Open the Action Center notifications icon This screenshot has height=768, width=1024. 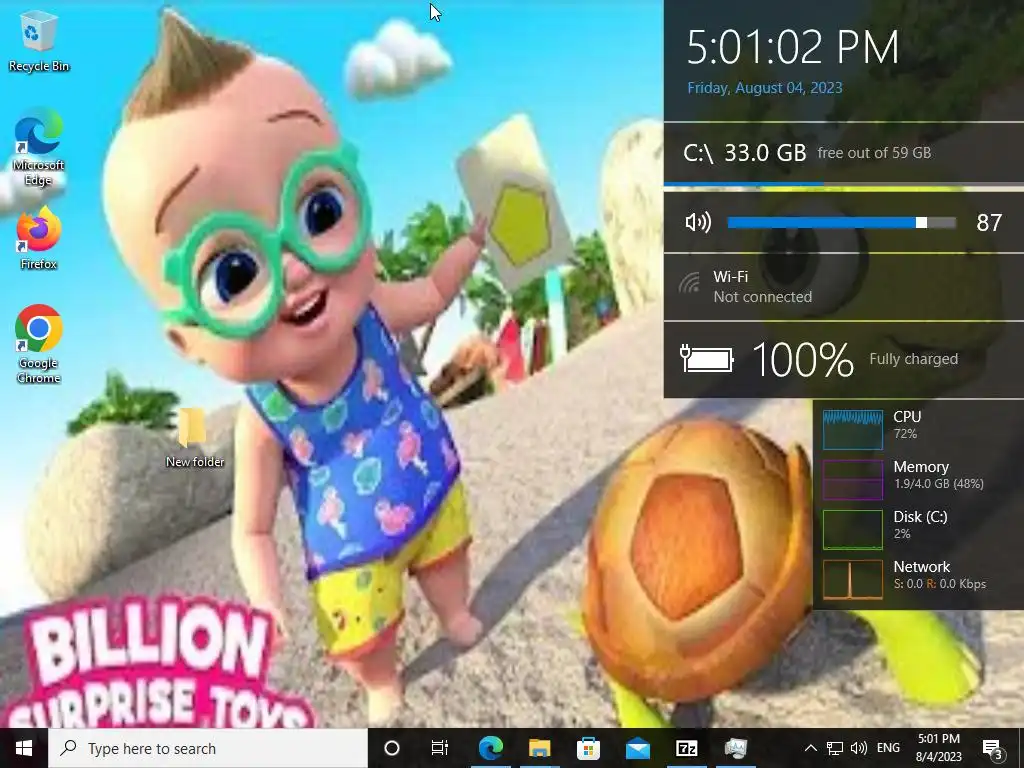point(993,749)
